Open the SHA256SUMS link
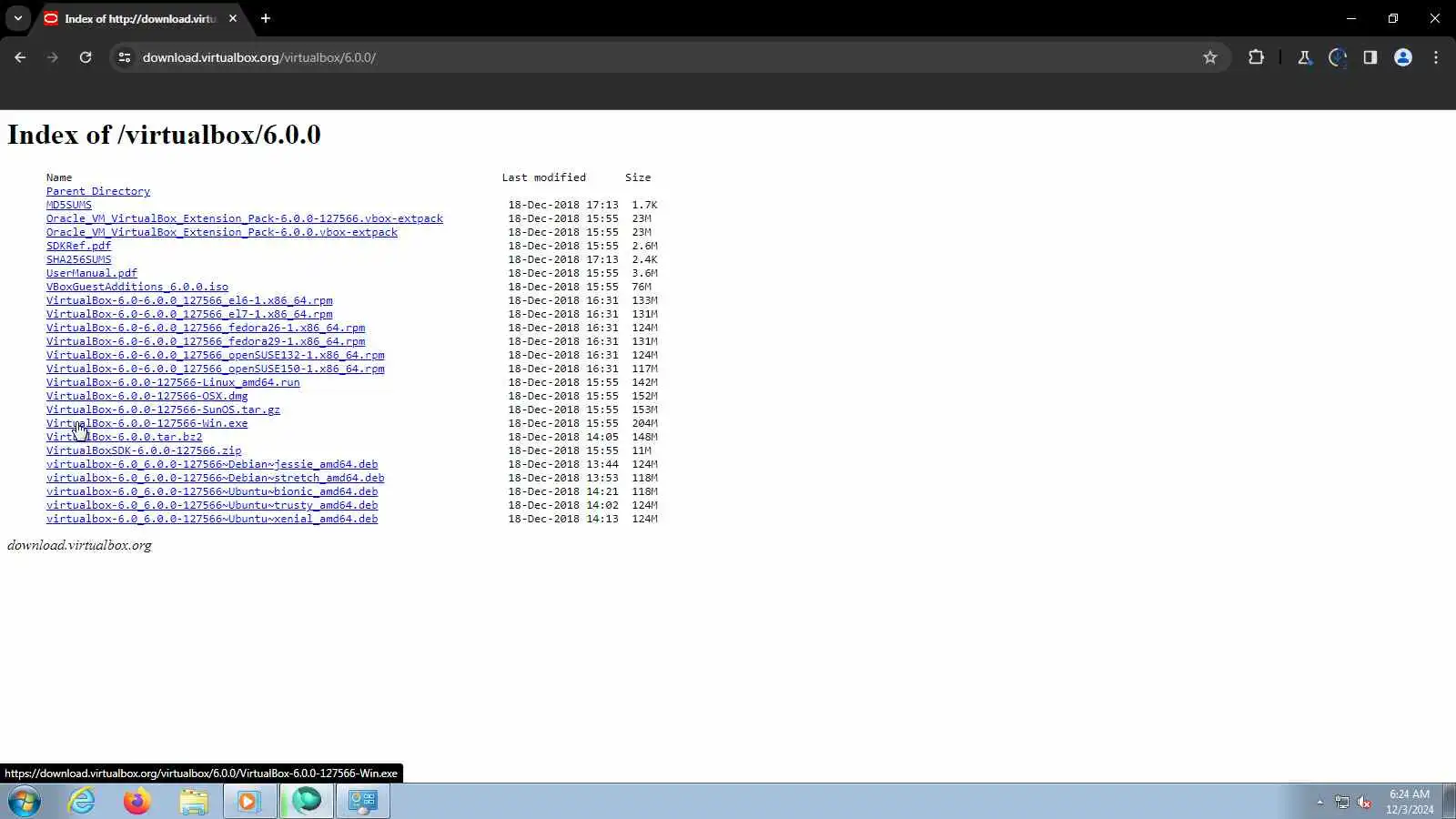The height and width of the screenshot is (819, 1456). (79, 259)
